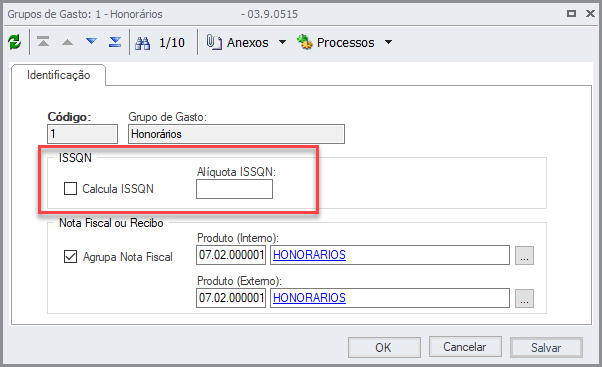Click the 1/10 record counter
Image resolution: width=602 pixels, height=367 pixels.
(172, 43)
